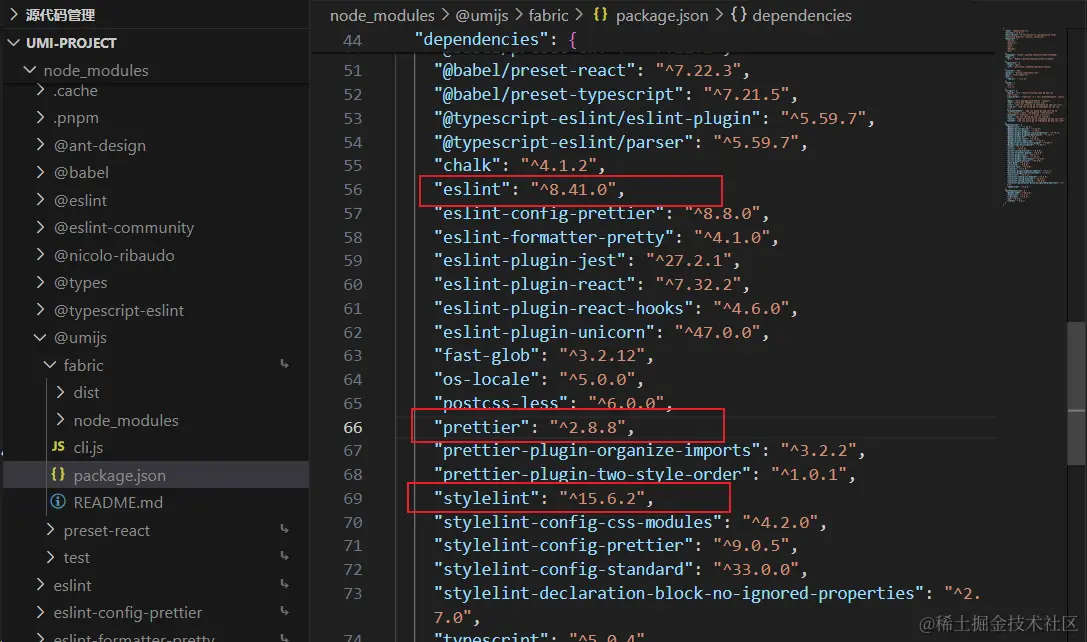Click the symlink arrow icon on test row

tap(284, 556)
